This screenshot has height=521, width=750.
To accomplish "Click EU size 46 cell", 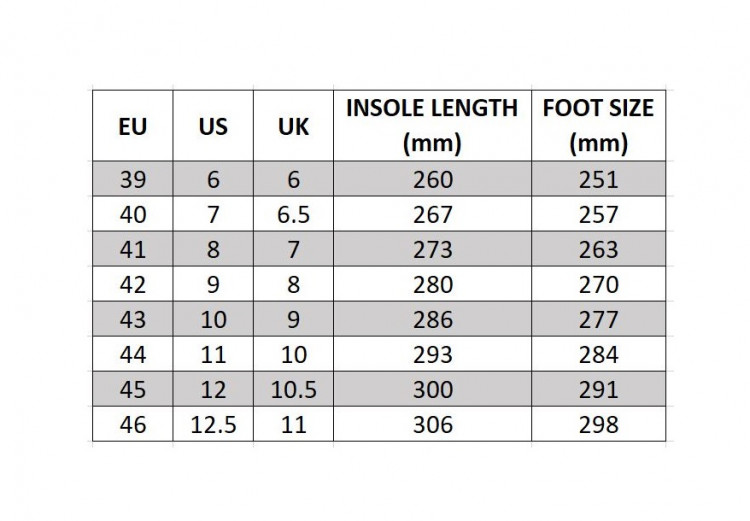I will tap(132, 424).
